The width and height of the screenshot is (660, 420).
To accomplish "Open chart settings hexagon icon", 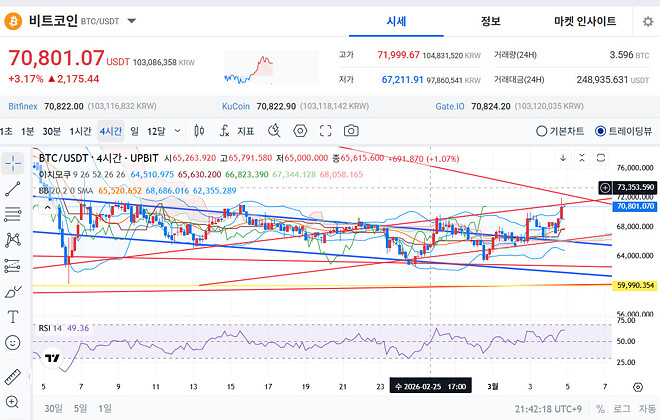I will (x=300, y=131).
